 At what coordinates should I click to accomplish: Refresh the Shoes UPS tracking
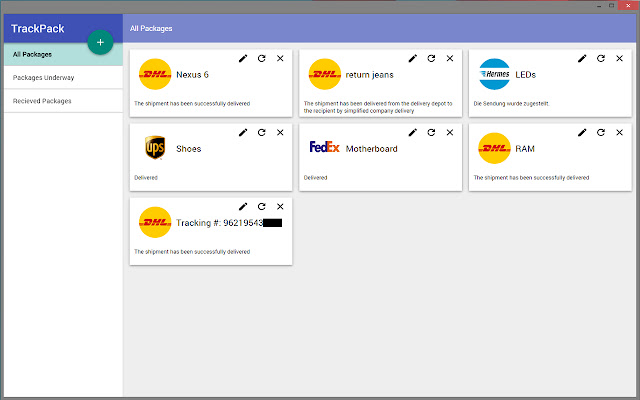pyautogui.click(x=262, y=132)
